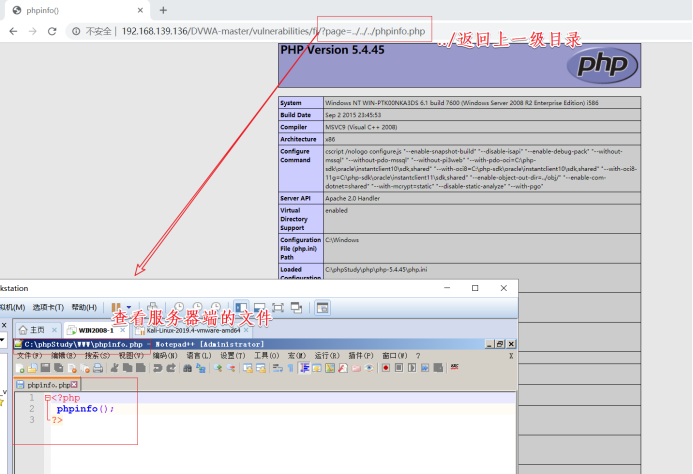693x474 pixels.
Task: Open 设置(T) menu in Notepad++
Action: (233, 356)
